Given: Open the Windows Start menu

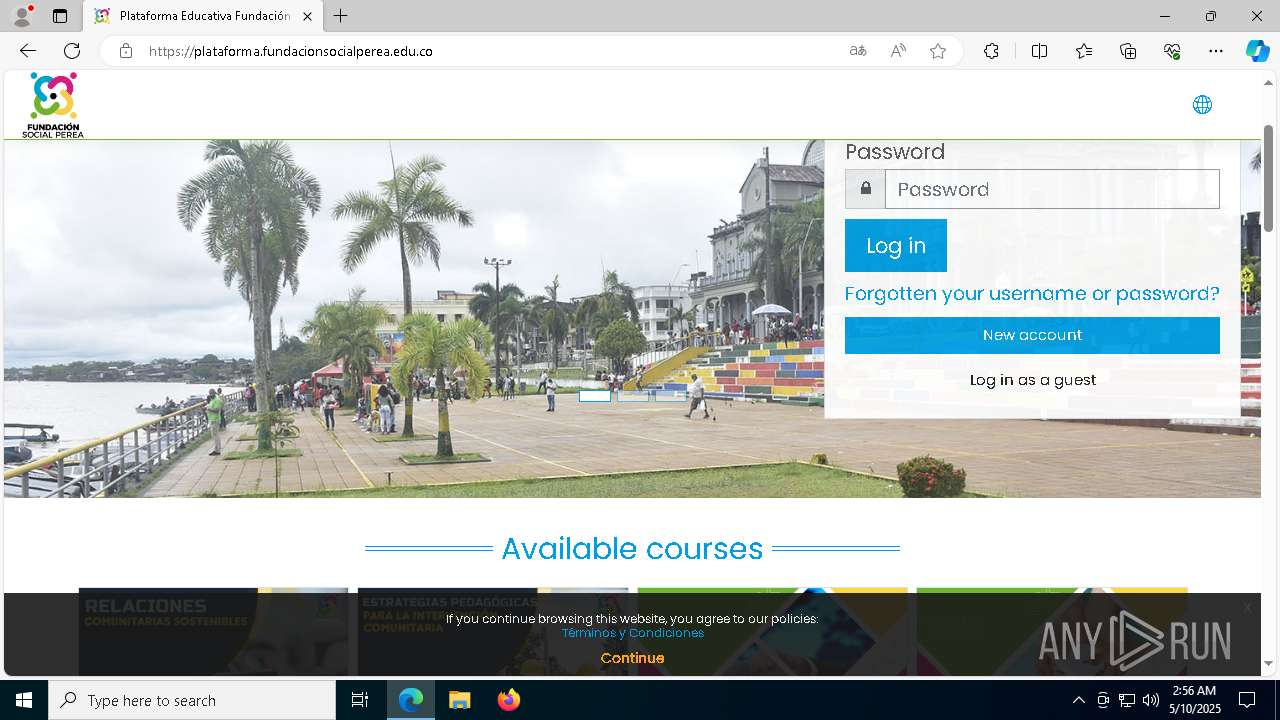Looking at the screenshot, I should [x=24, y=700].
